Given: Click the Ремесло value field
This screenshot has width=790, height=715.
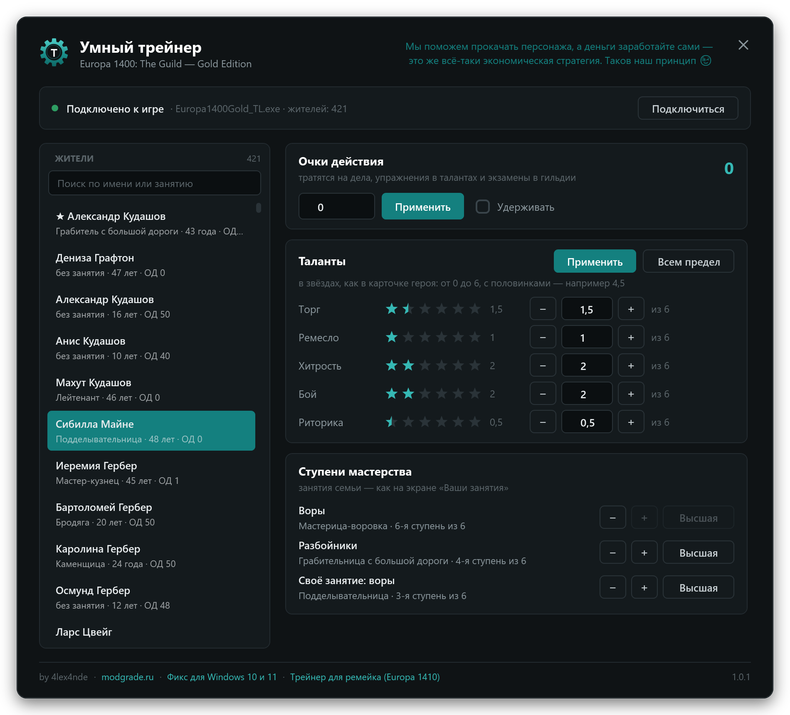Looking at the screenshot, I should pos(587,337).
